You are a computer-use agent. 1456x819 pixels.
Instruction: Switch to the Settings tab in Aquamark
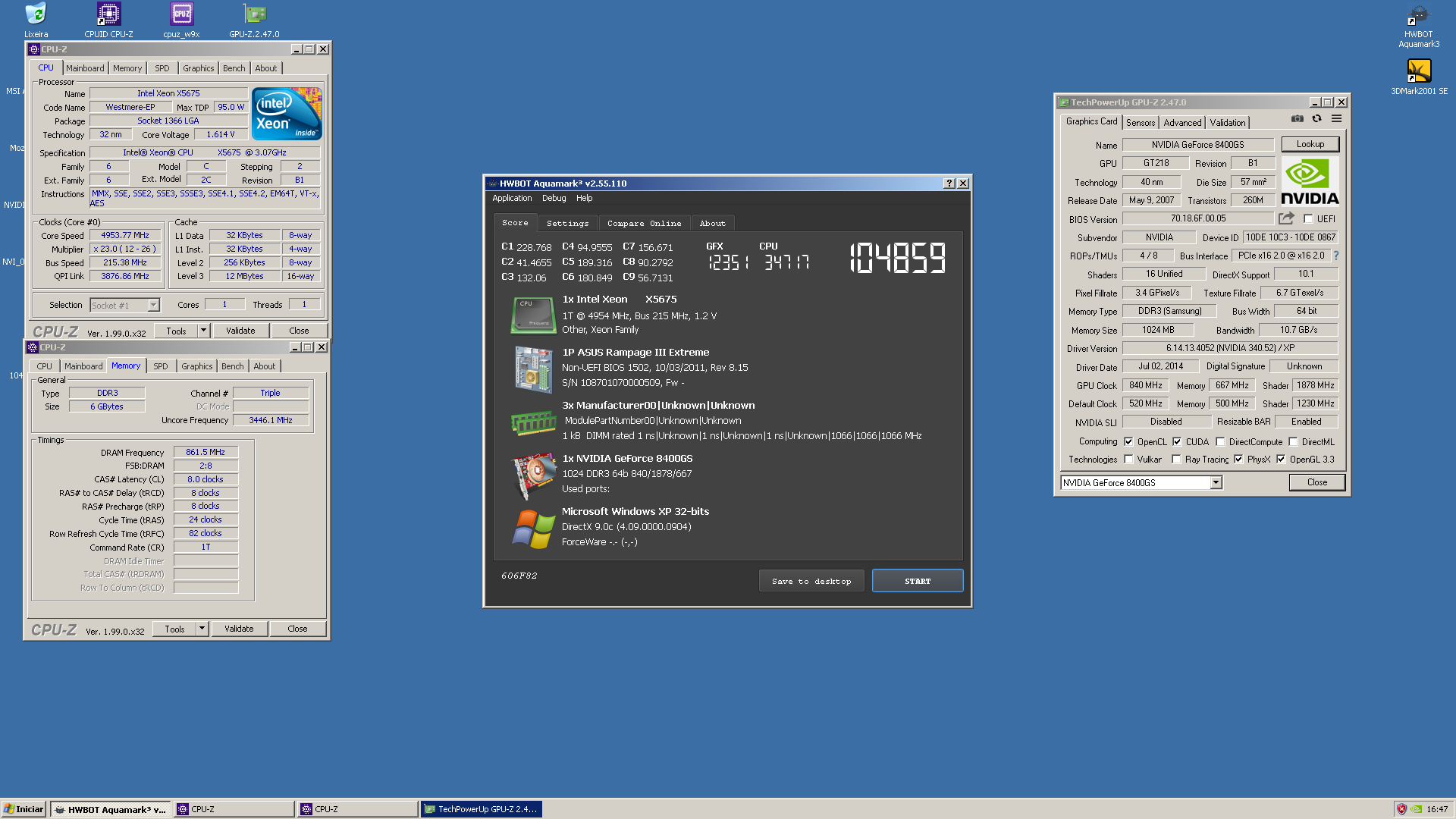point(567,224)
